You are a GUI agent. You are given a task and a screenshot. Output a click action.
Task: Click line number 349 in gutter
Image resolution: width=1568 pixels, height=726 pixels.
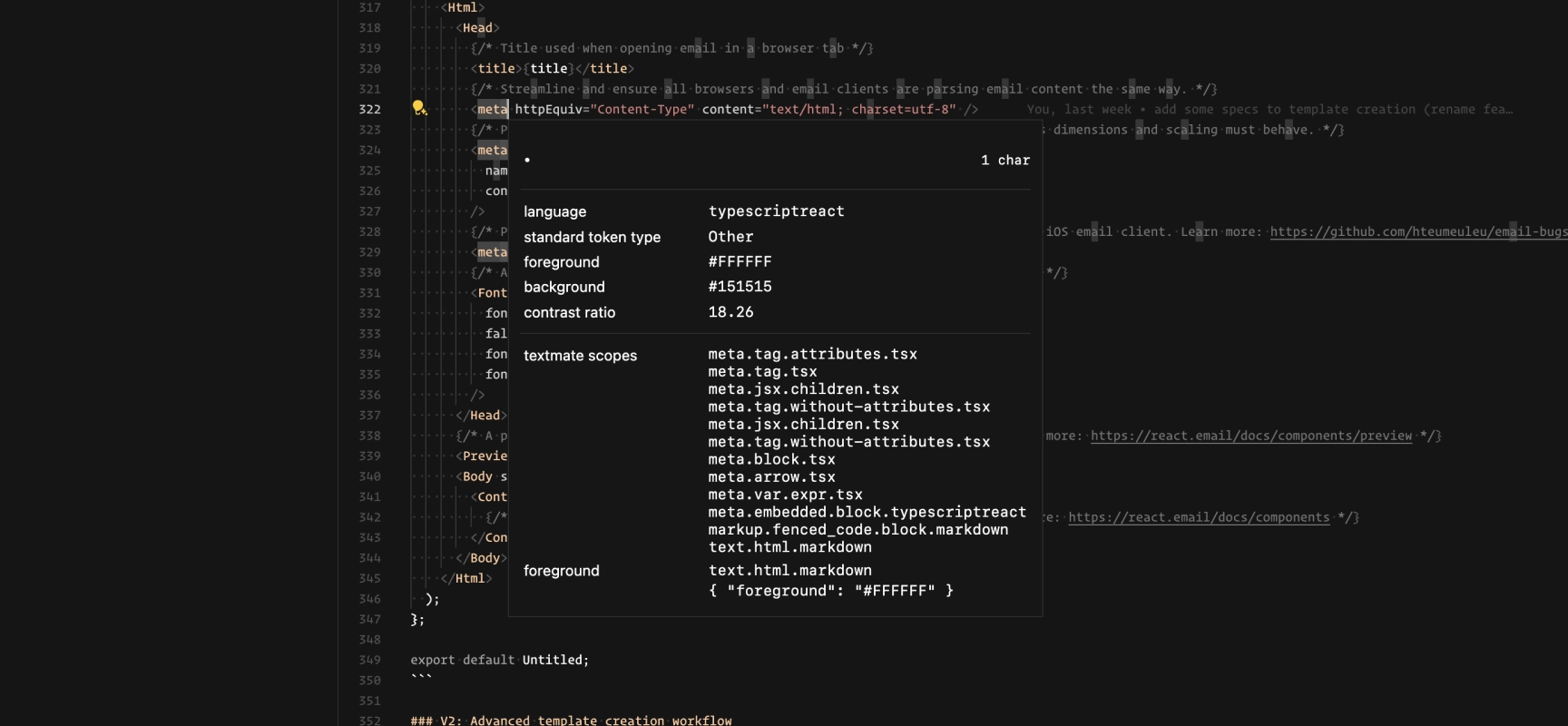[x=369, y=660]
